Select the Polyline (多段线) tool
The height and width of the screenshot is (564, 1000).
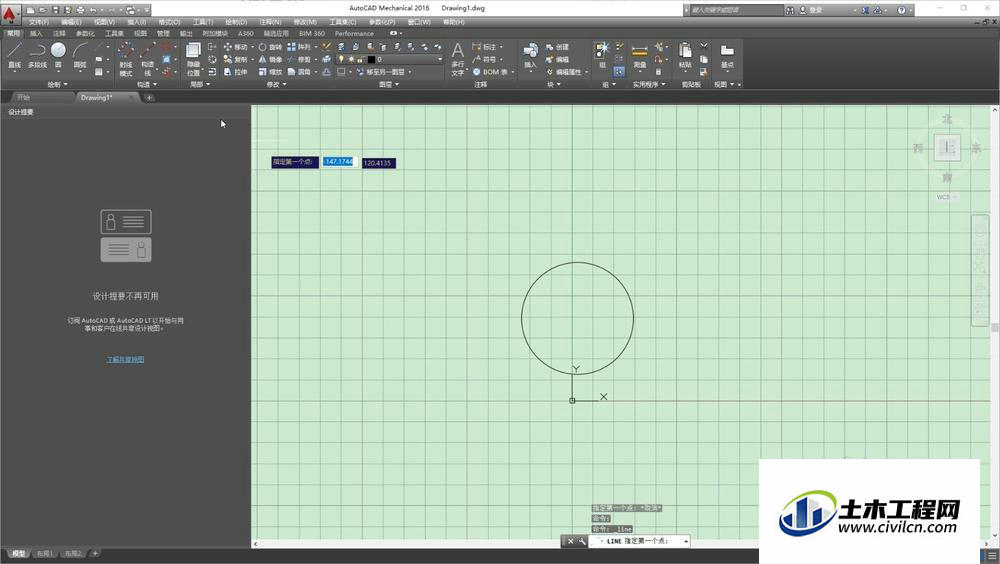pos(37,55)
